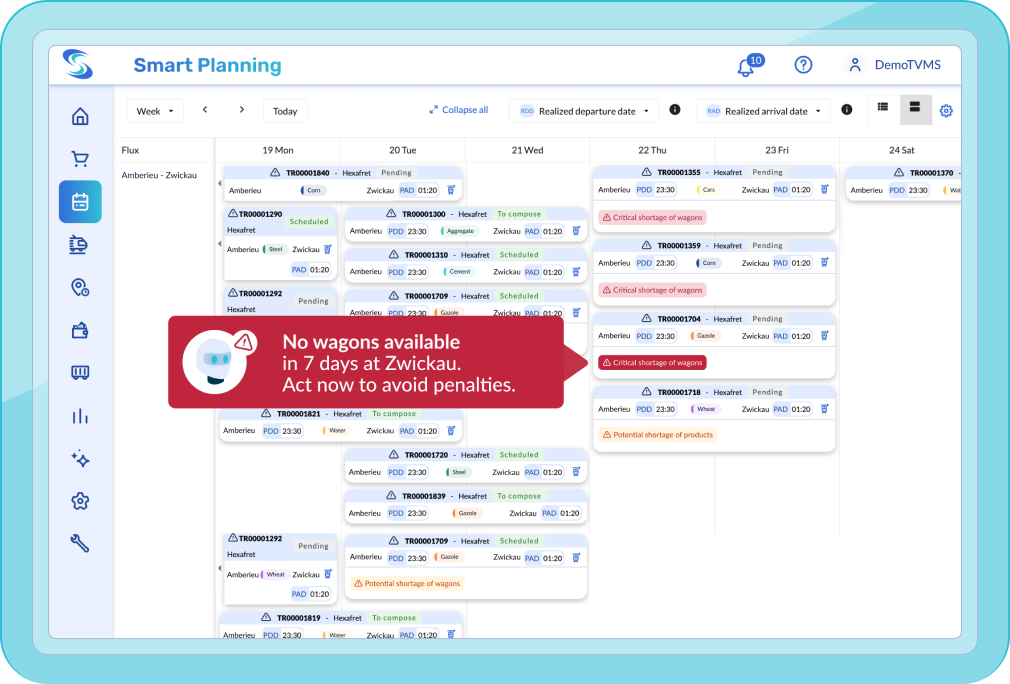Go to Home in the sidebar
This screenshot has height=684, width=1010.
click(x=80, y=117)
